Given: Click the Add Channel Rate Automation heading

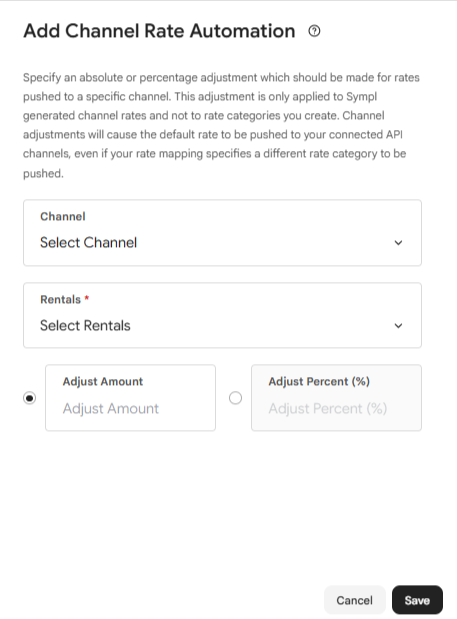Looking at the screenshot, I should [x=159, y=31].
